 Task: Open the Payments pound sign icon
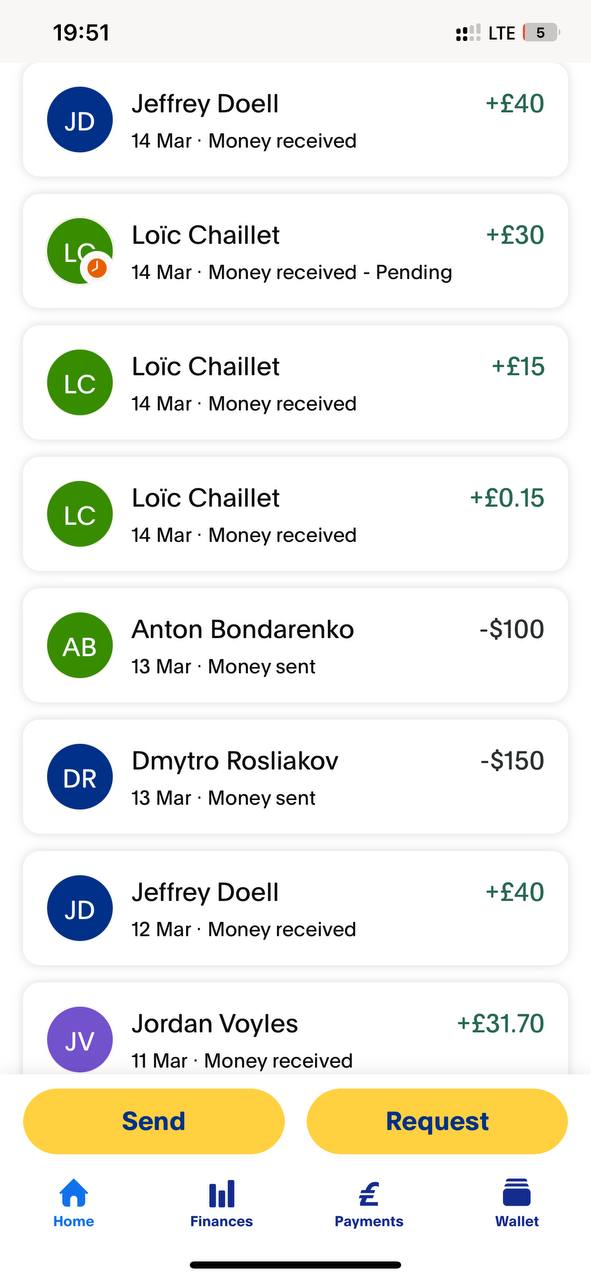pyautogui.click(x=369, y=1193)
